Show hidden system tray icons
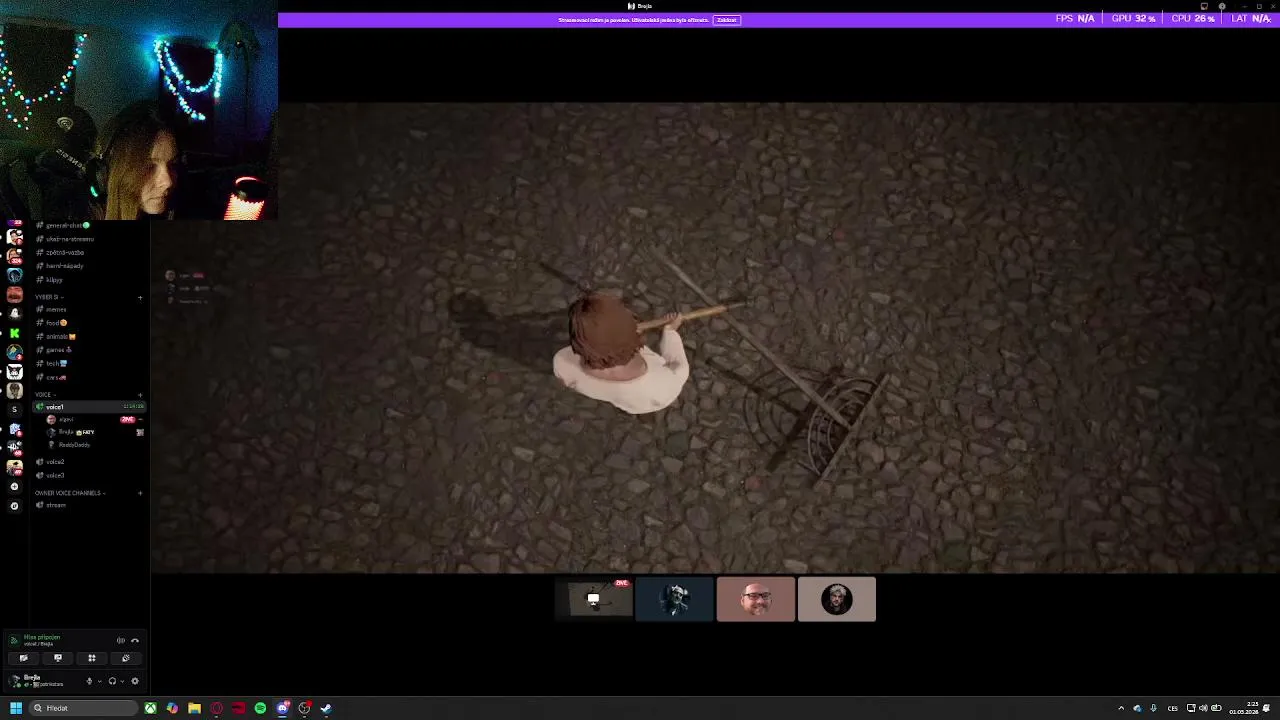Image resolution: width=1280 pixels, height=720 pixels. point(1121,708)
